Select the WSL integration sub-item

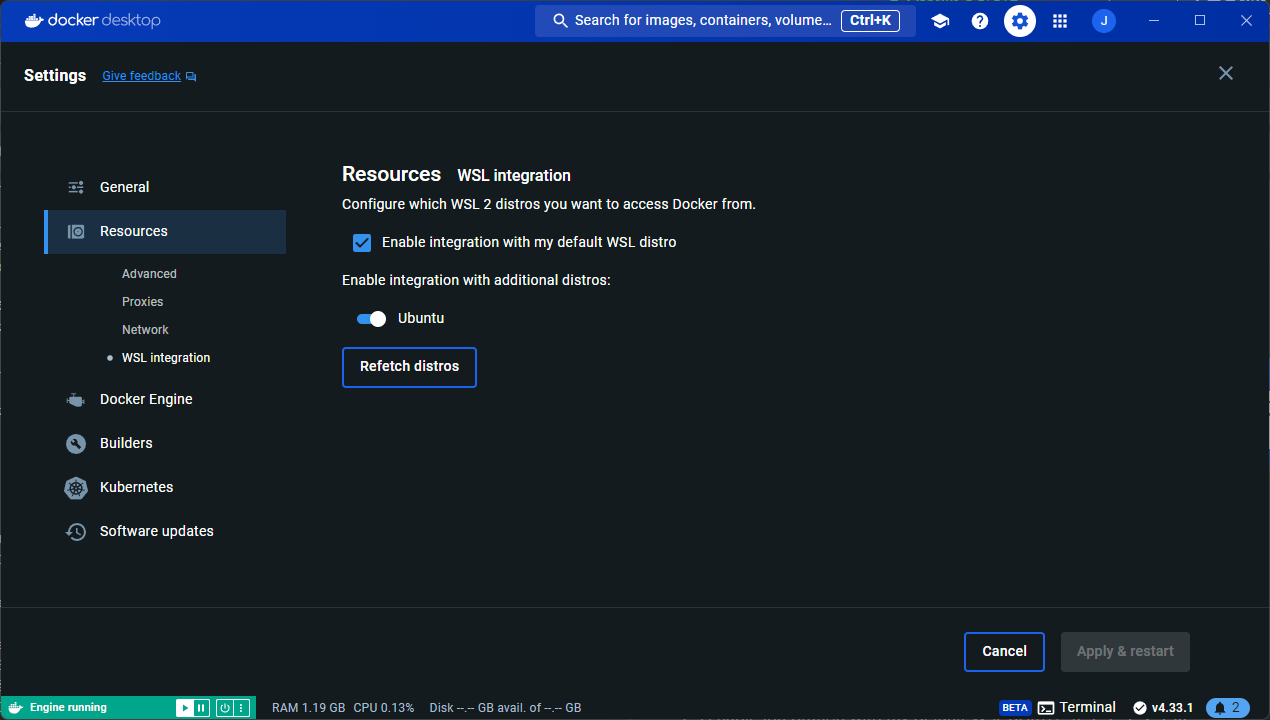(166, 357)
